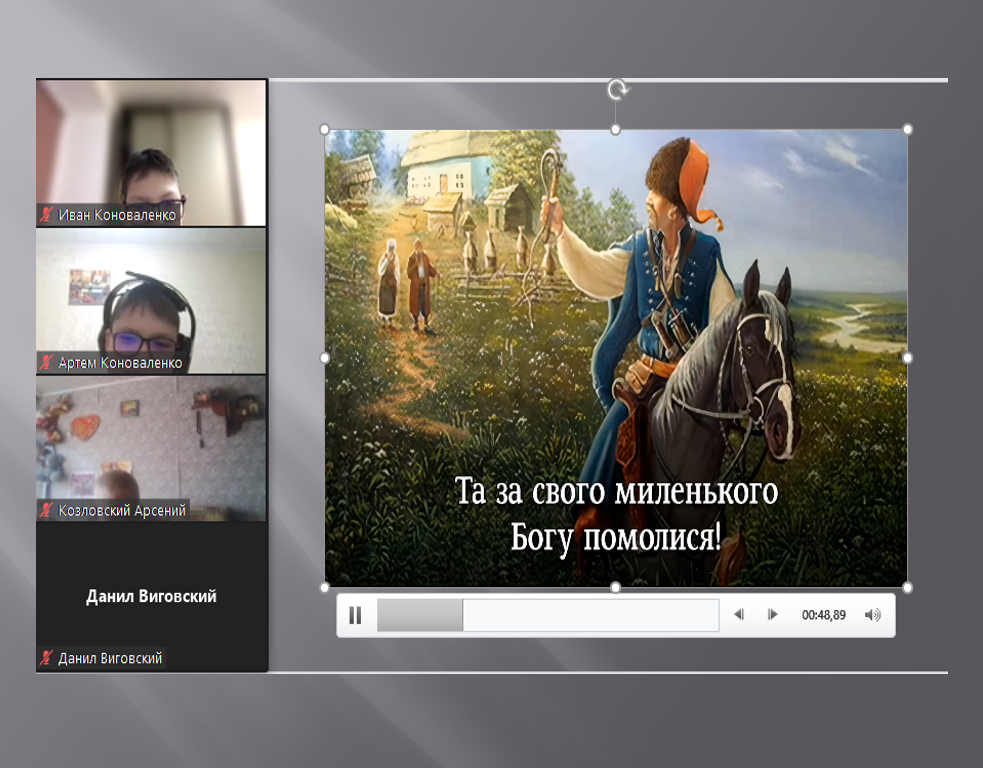
Task: Click the top-left corner handle of the video
Action: pyautogui.click(x=325, y=129)
